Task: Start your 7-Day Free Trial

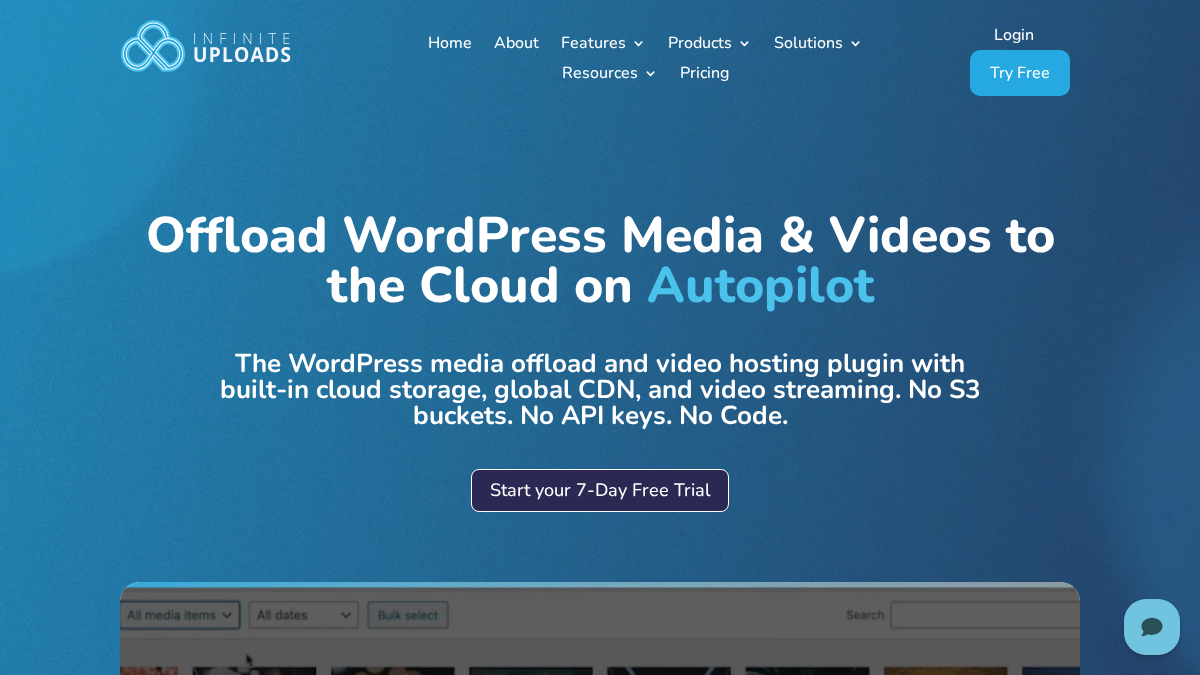Action: point(600,490)
